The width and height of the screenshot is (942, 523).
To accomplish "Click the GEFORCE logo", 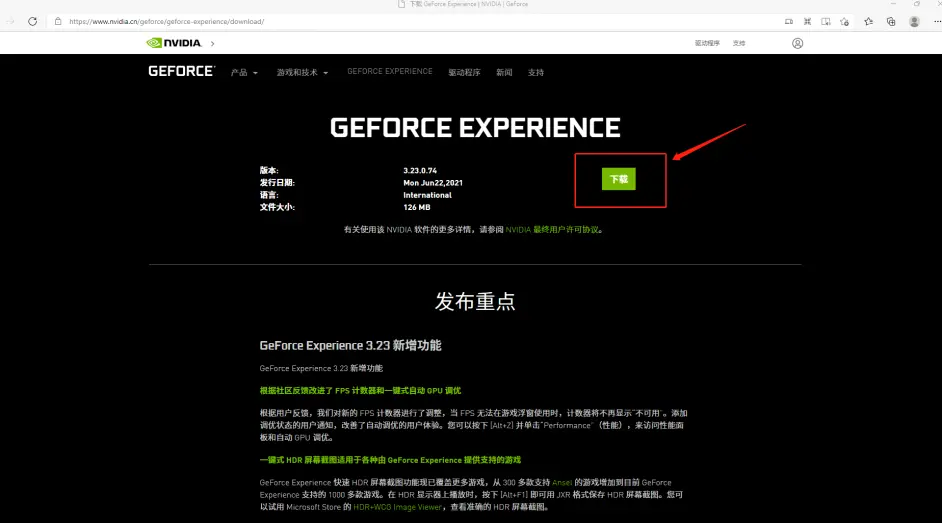I will point(181,71).
